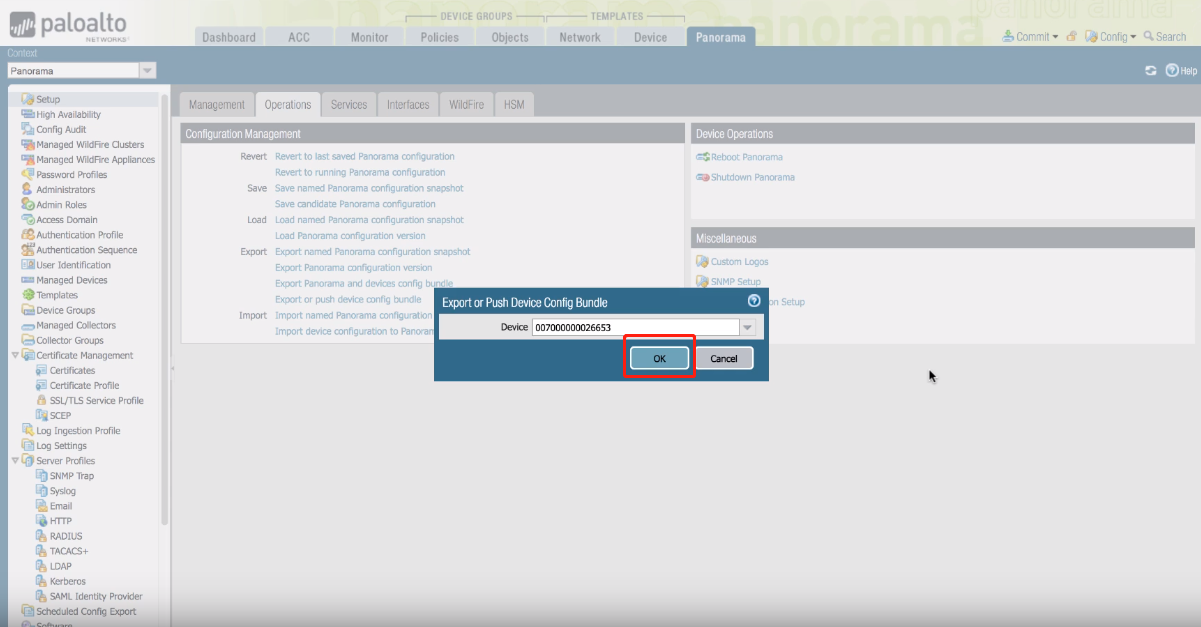Cancel the Export or Push dialog
This screenshot has height=627, width=1201.
point(723,359)
